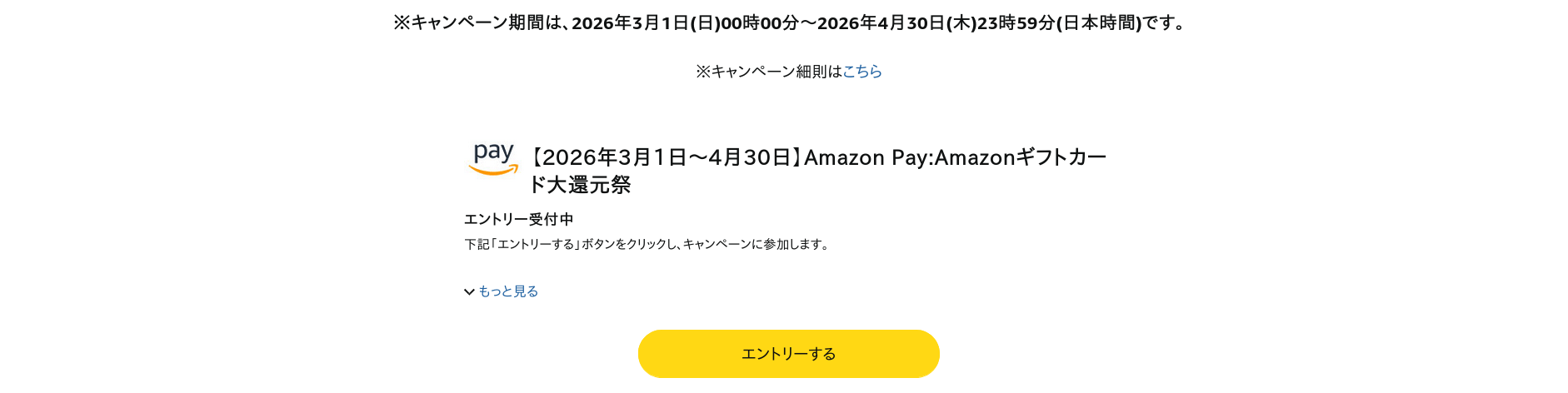Click the Amazonギフトカード campaign title

pos(1061,157)
